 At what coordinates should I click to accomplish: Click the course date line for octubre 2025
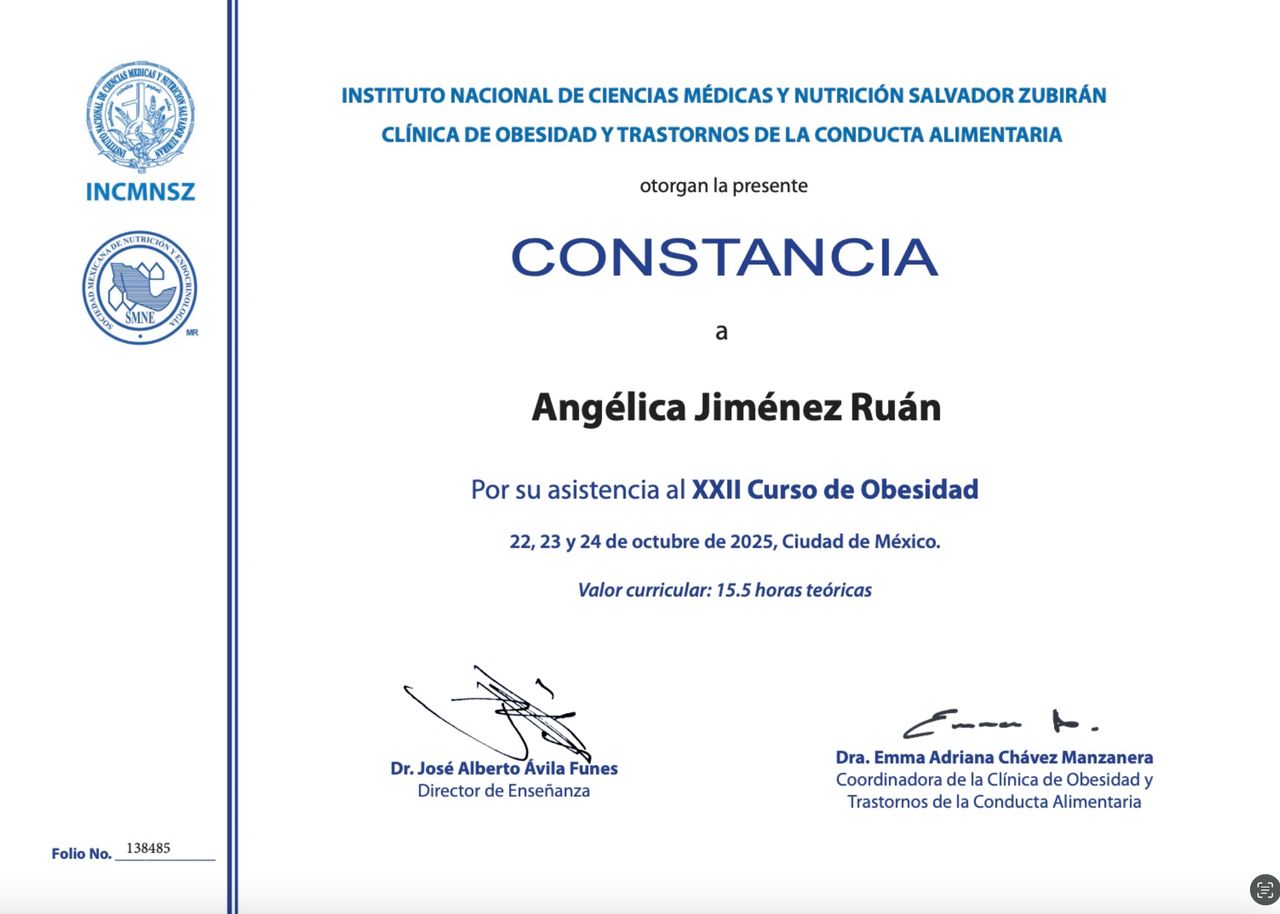(x=724, y=542)
